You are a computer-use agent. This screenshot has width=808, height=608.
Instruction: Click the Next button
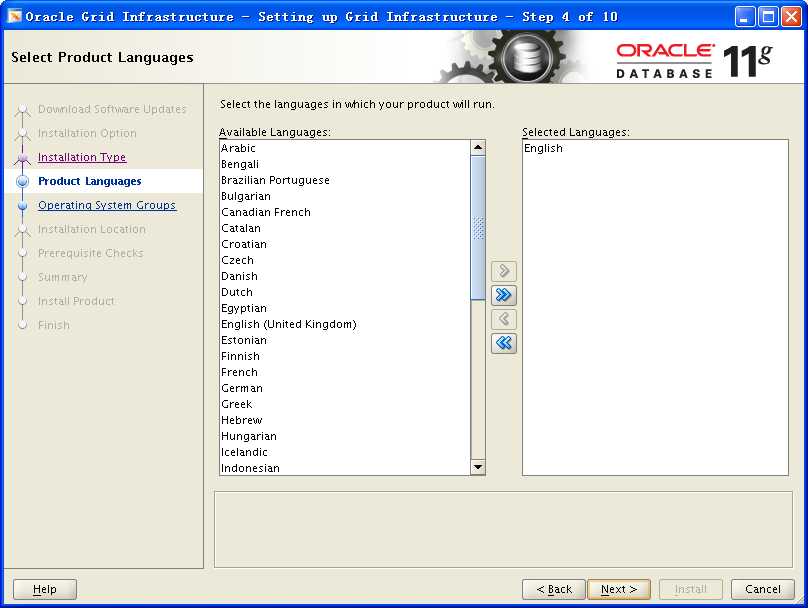(x=619, y=589)
